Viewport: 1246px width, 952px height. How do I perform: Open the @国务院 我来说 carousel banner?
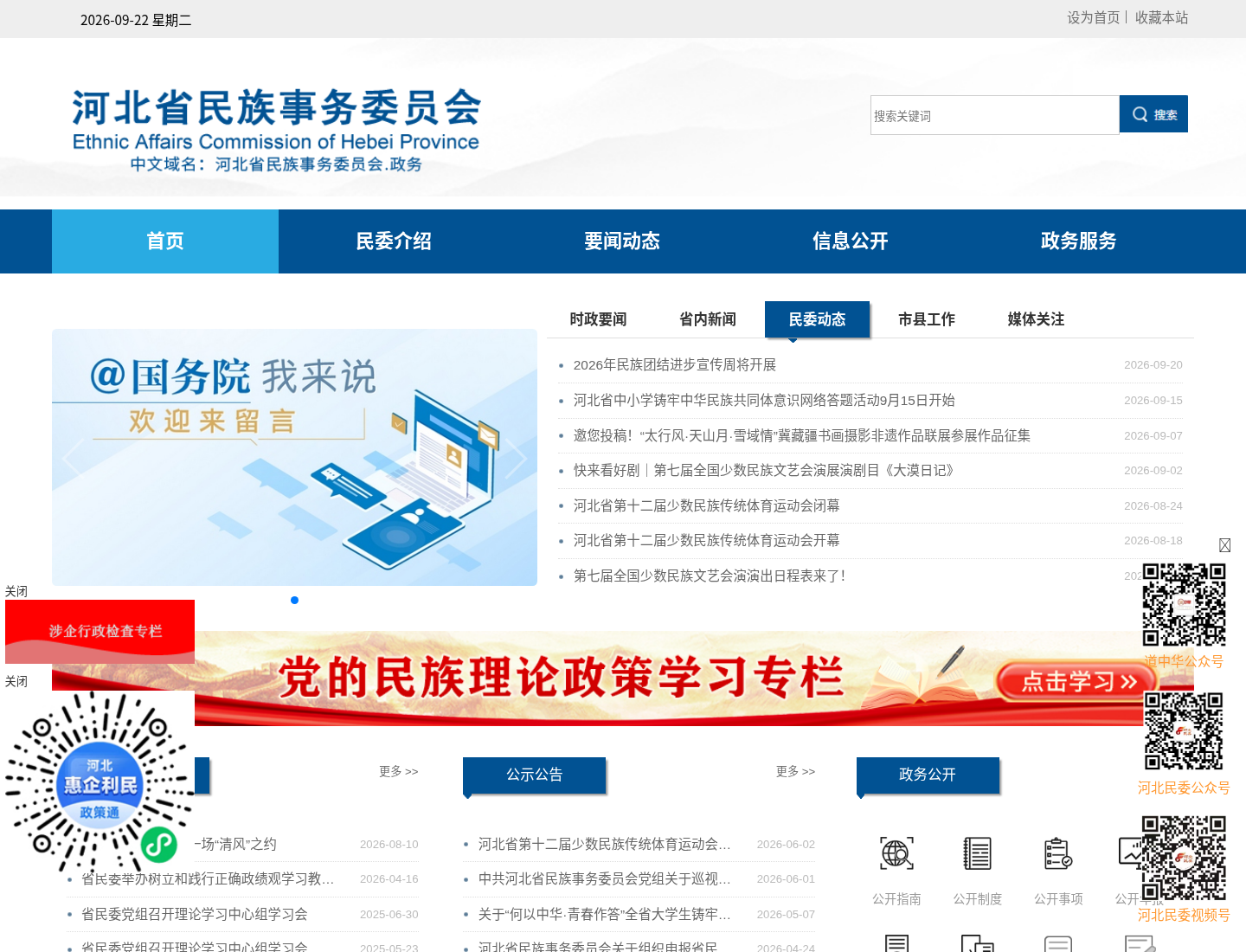pyautogui.click(x=294, y=457)
